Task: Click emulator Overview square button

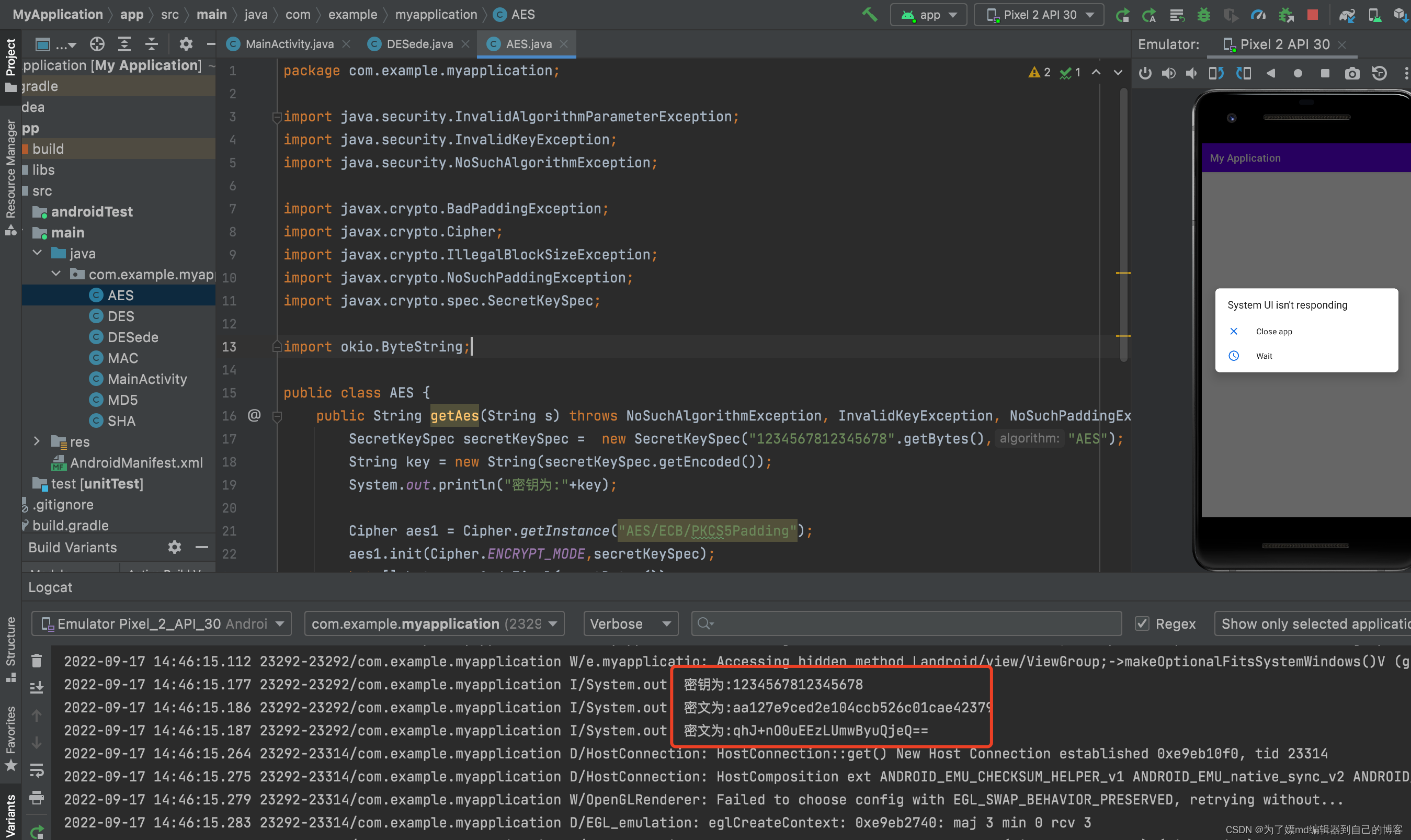Action: (1325, 73)
